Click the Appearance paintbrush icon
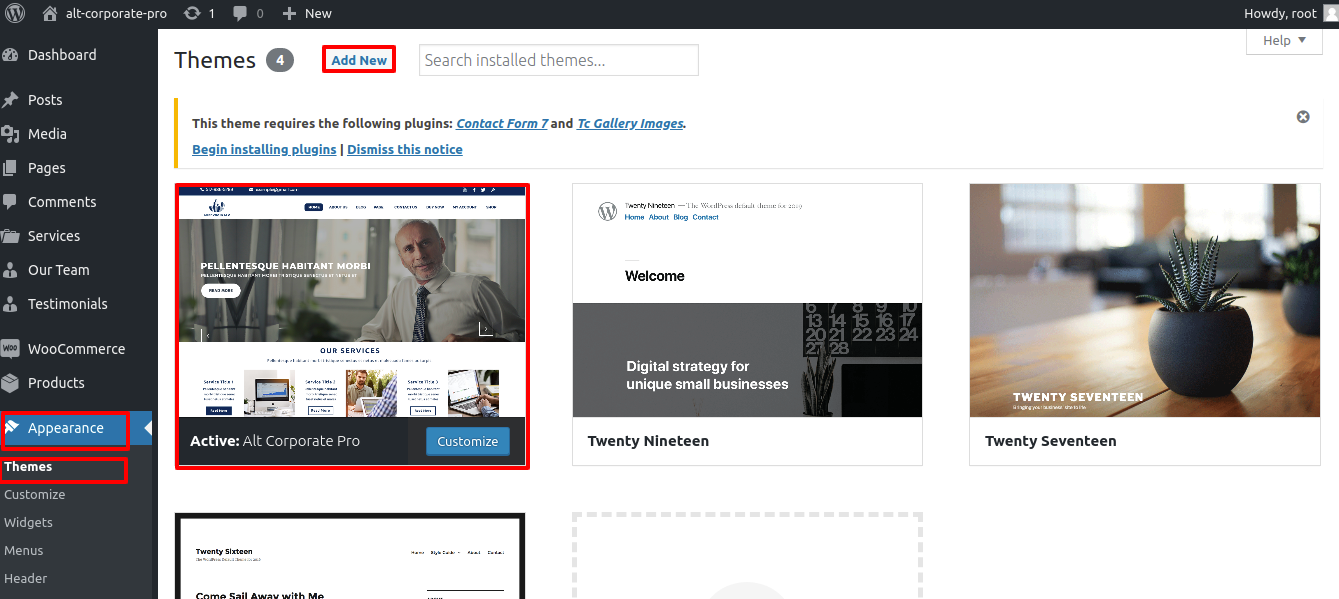The height and width of the screenshot is (599, 1339). 13,428
